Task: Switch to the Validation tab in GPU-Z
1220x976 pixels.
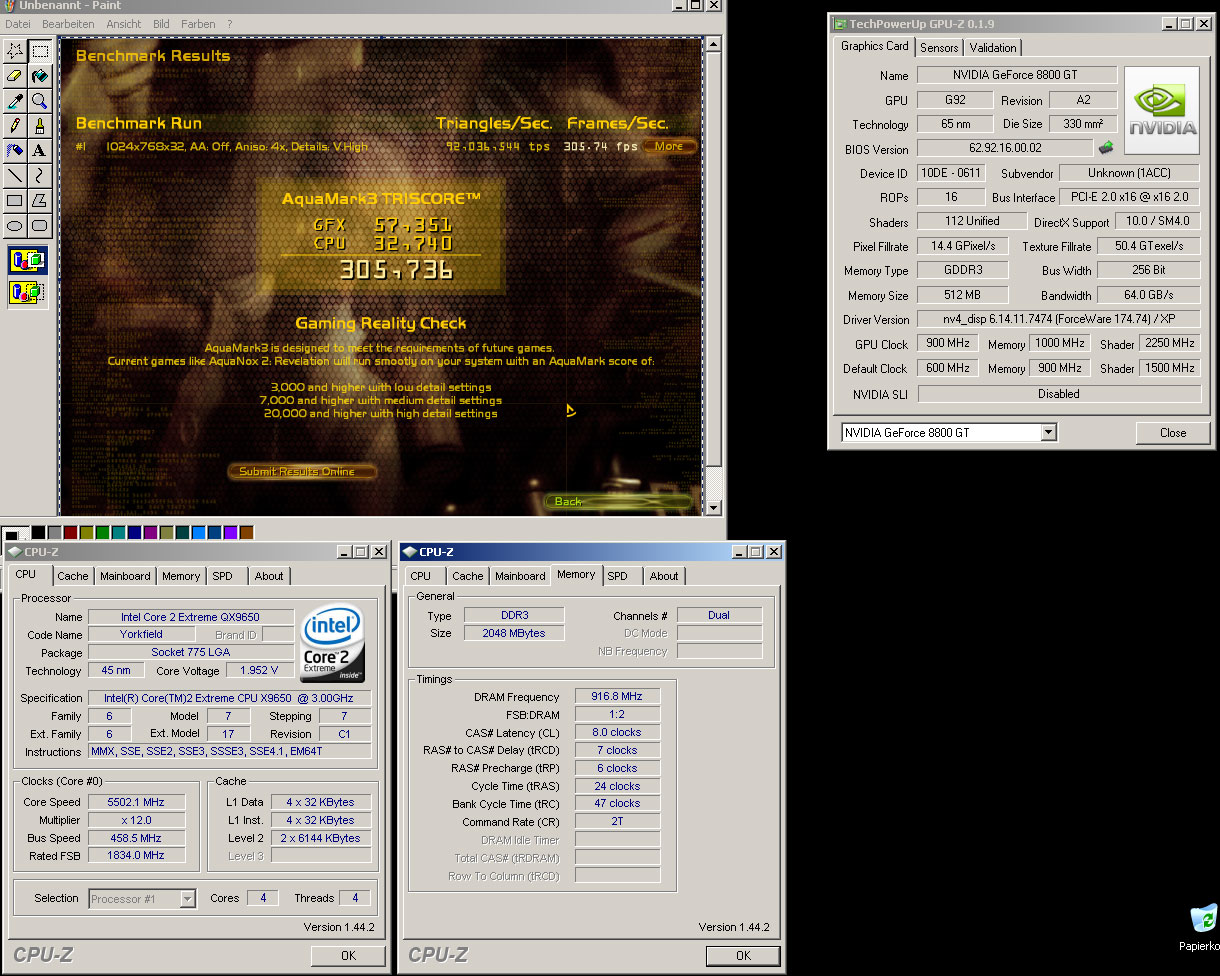Action: (993, 48)
